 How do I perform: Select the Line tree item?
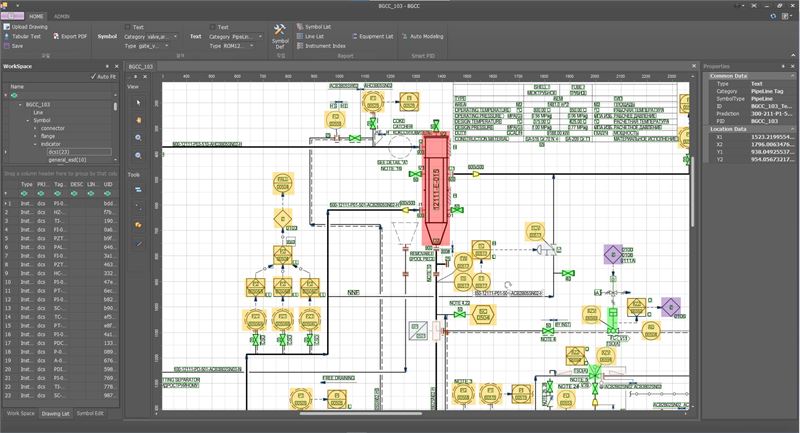click(x=38, y=112)
